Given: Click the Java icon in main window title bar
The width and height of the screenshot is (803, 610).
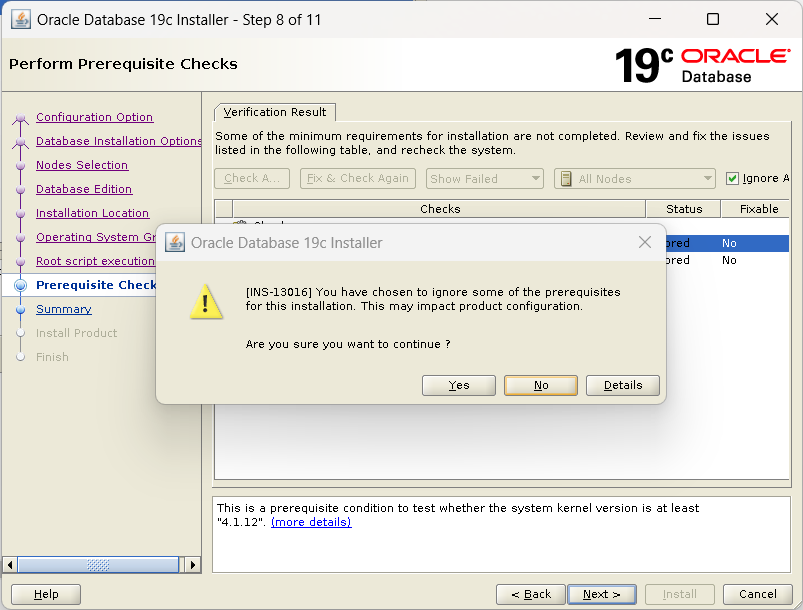Looking at the screenshot, I should tap(20, 19).
